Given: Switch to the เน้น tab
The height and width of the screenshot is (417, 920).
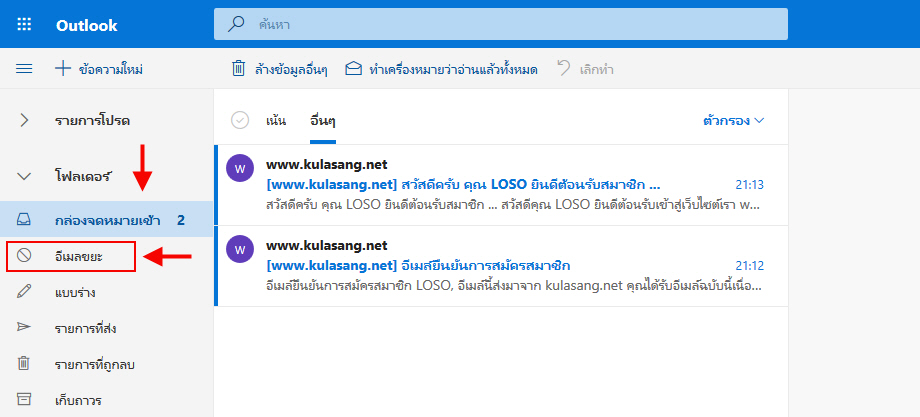Looking at the screenshot, I should point(276,121).
